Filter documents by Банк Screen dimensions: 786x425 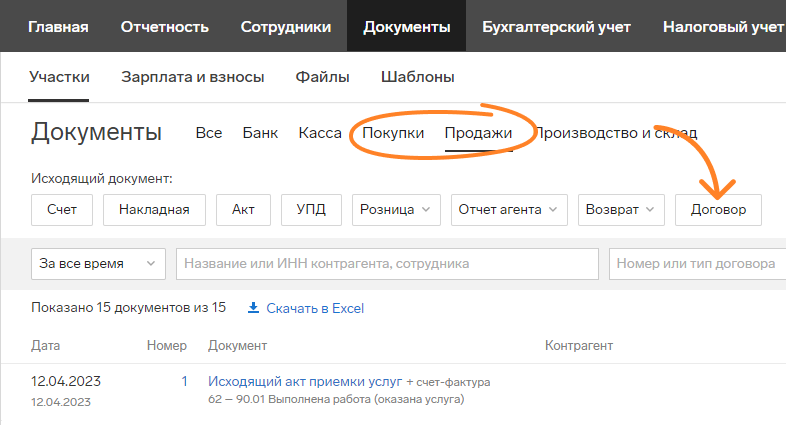(260, 133)
